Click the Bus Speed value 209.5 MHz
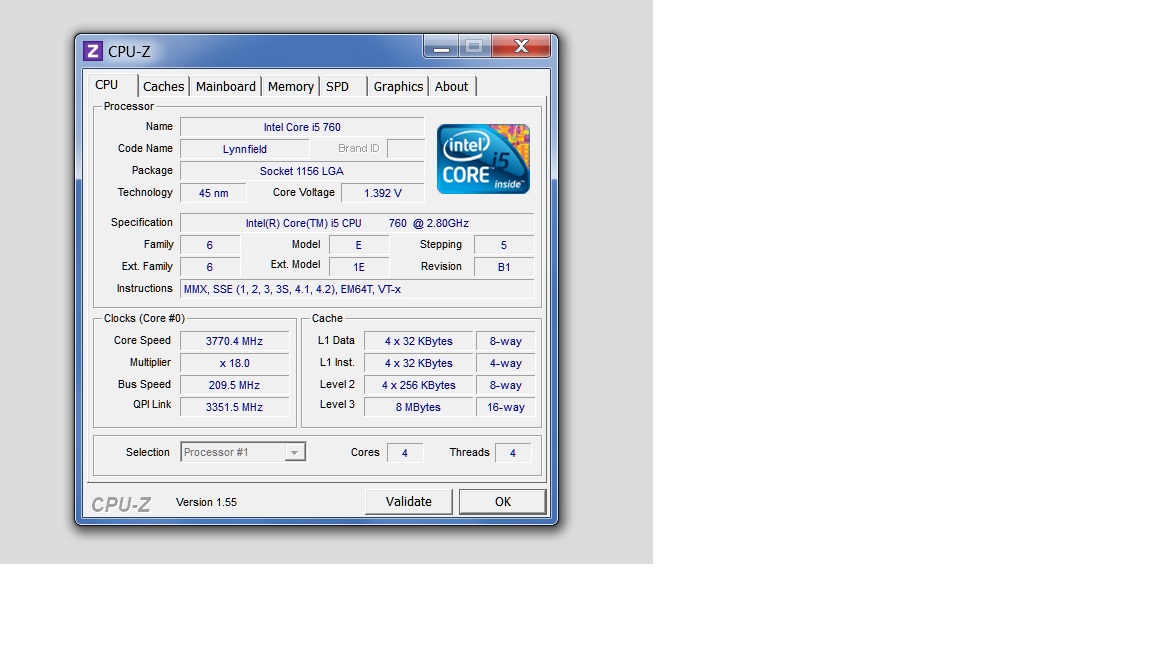 (234, 385)
